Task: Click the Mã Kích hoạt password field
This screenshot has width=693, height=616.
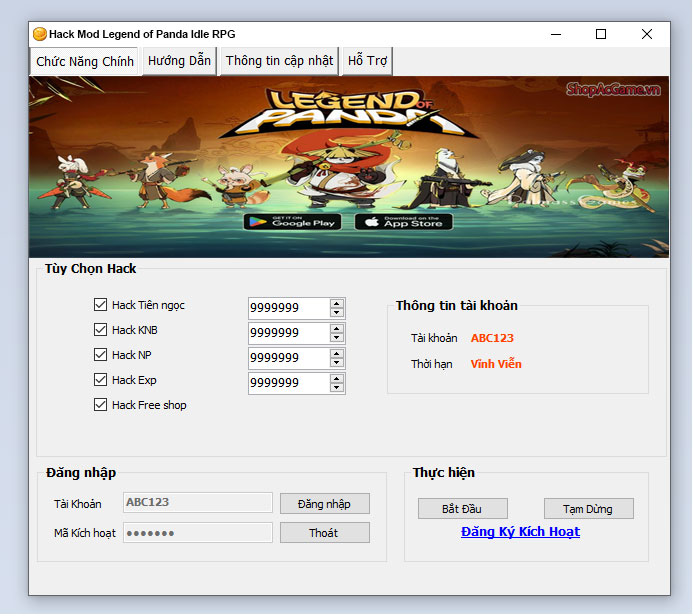Action: [197, 533]
